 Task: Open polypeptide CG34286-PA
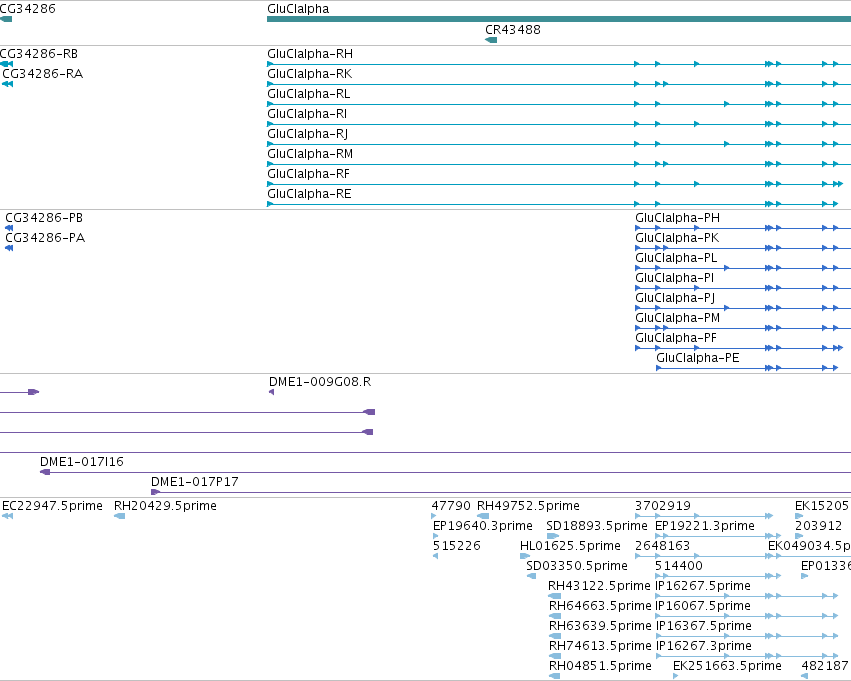(x=45, y=238)
